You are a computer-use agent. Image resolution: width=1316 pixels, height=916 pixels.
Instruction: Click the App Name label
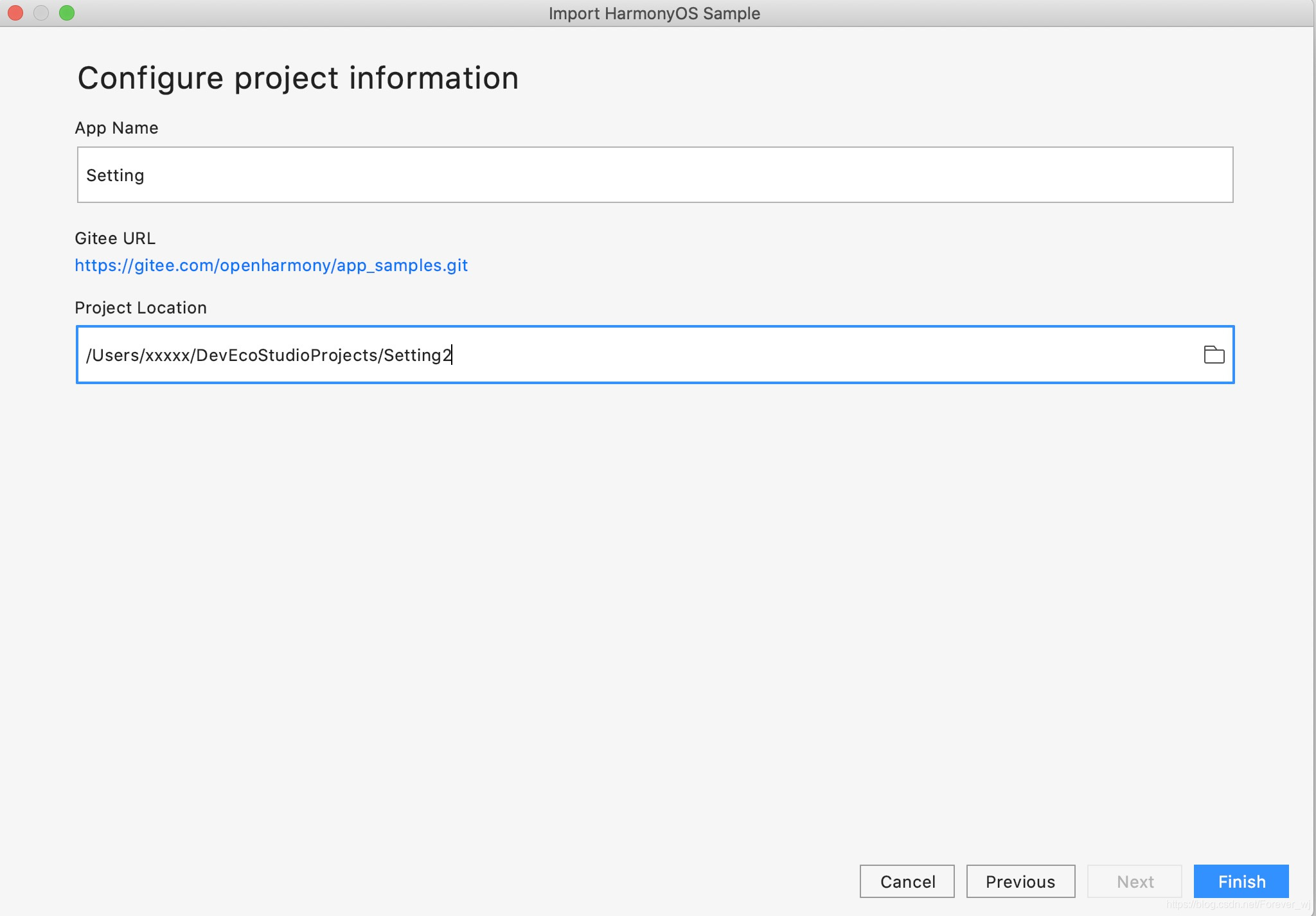point(116,128)
